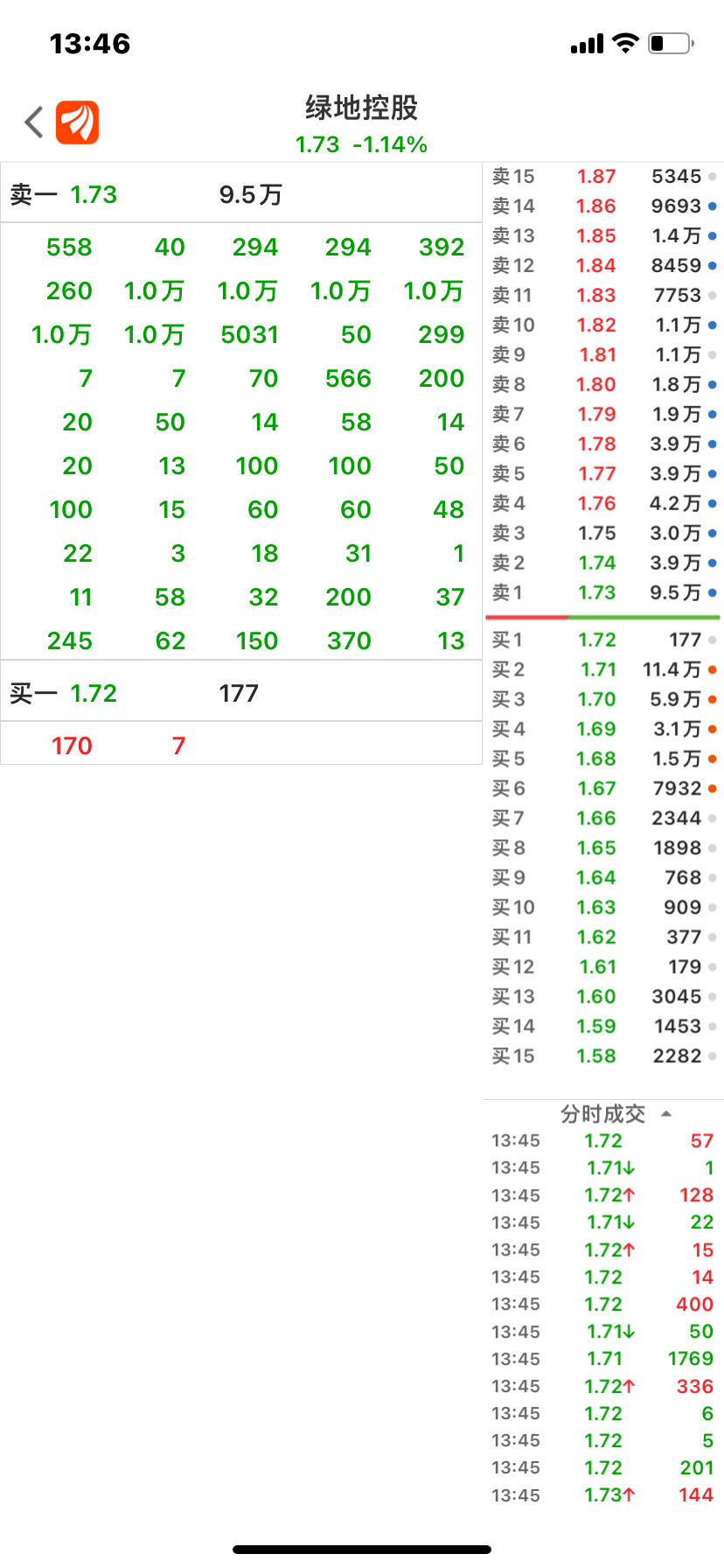
Task: Select the 买11 row at 1.62
Action: 603,938
